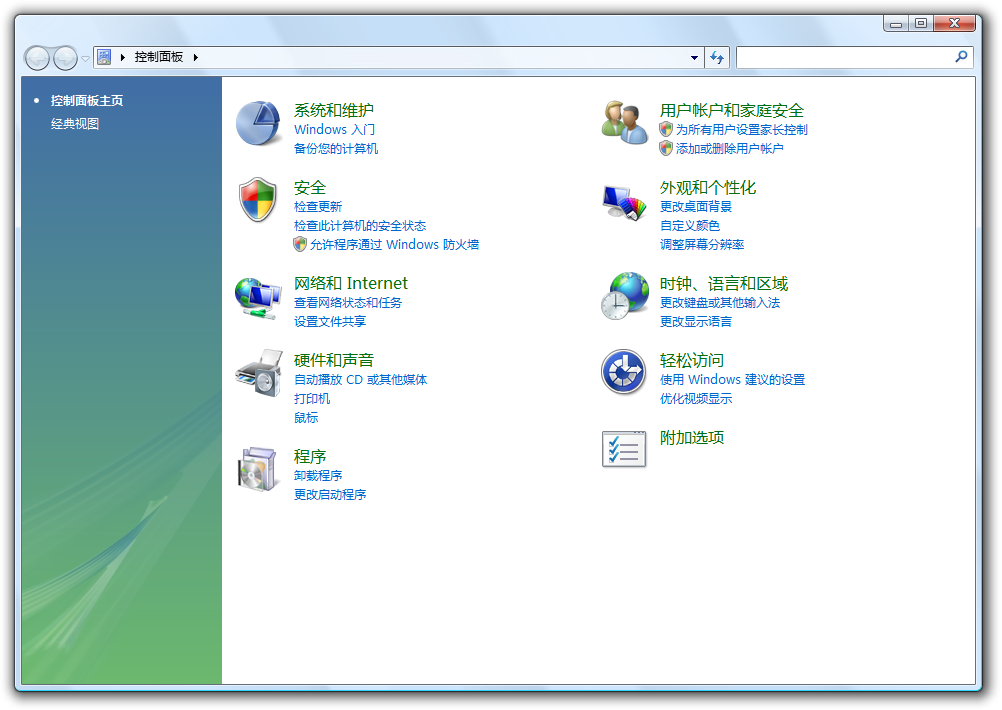Open the 程序 disc box icon
1002x710 pixels.
258,469
